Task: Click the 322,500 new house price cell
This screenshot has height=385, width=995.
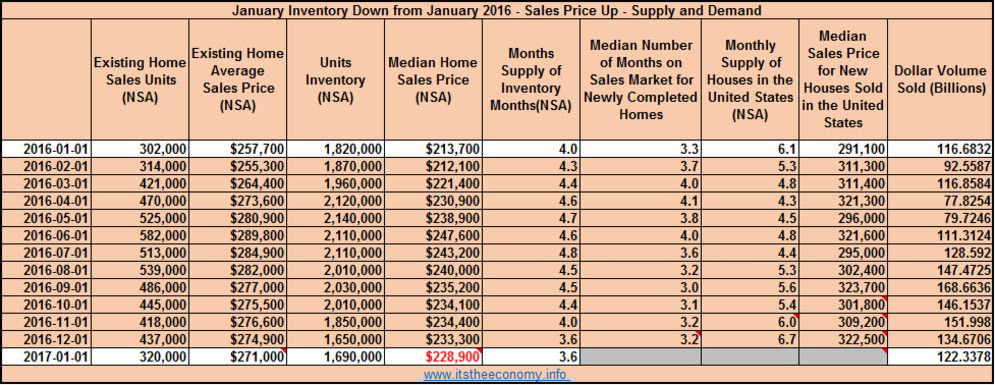Action: [843, 339]
